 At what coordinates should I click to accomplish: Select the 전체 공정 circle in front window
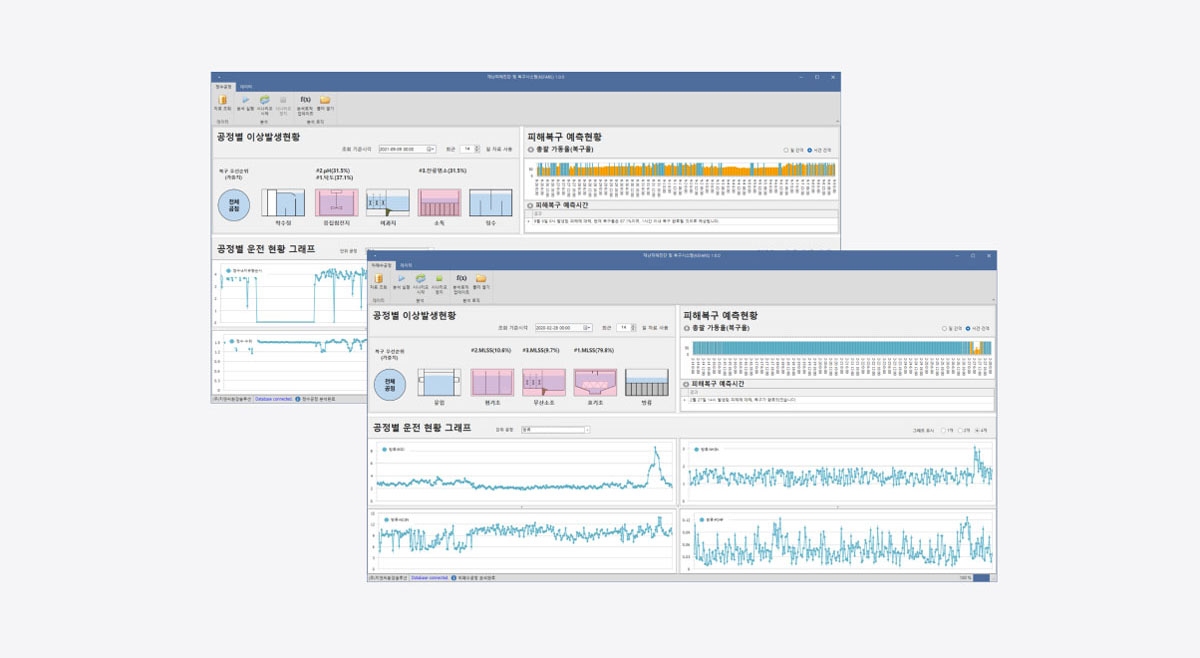coord(391,383)
